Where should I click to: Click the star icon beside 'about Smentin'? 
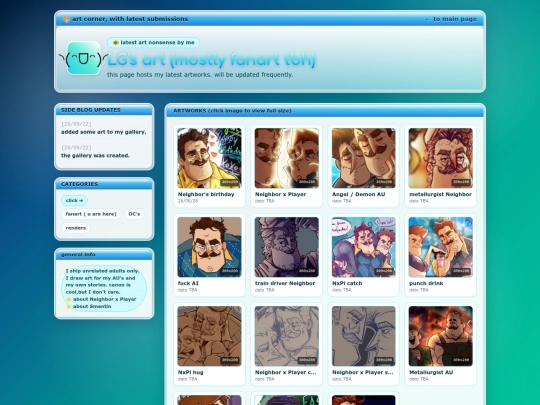tap(69, 306)
